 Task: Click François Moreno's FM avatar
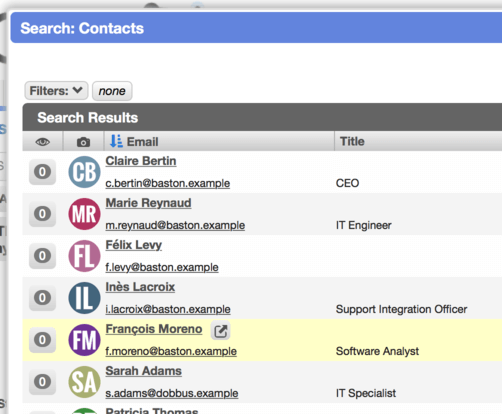coord(84,340)
